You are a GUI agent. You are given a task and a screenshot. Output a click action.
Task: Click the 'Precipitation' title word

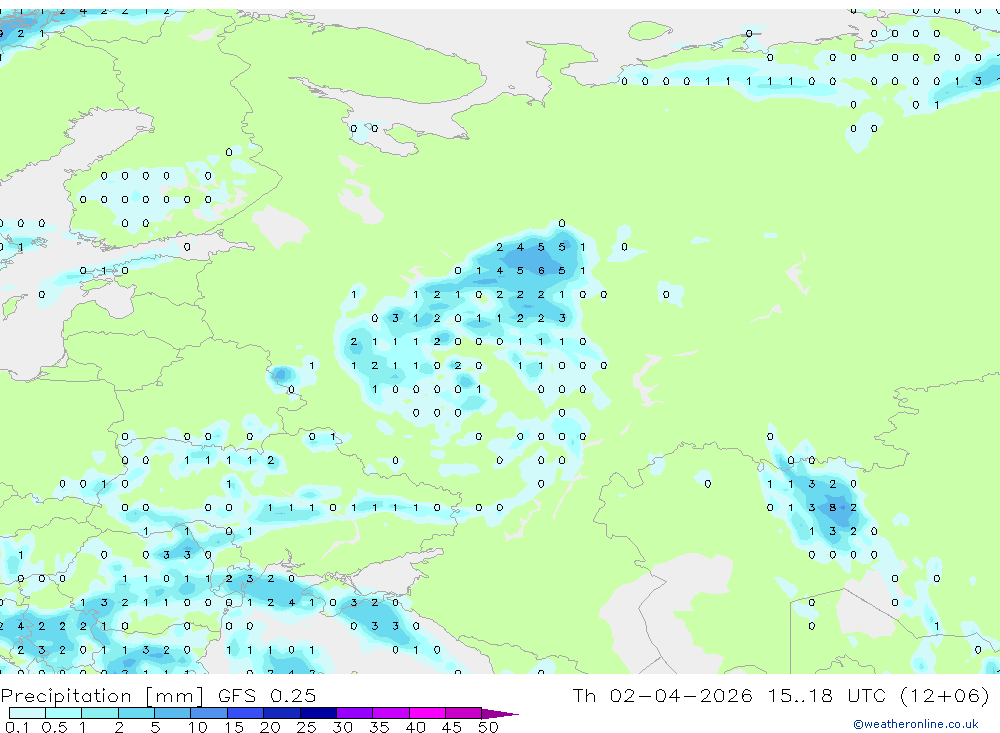(66, 695)
